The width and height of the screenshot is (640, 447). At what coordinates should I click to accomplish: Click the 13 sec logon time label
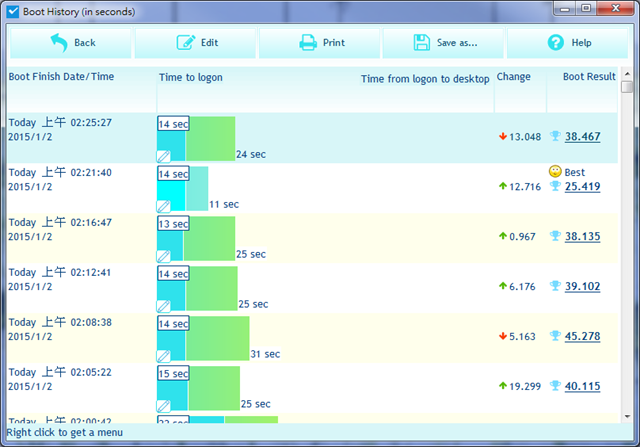click(173, 224)
